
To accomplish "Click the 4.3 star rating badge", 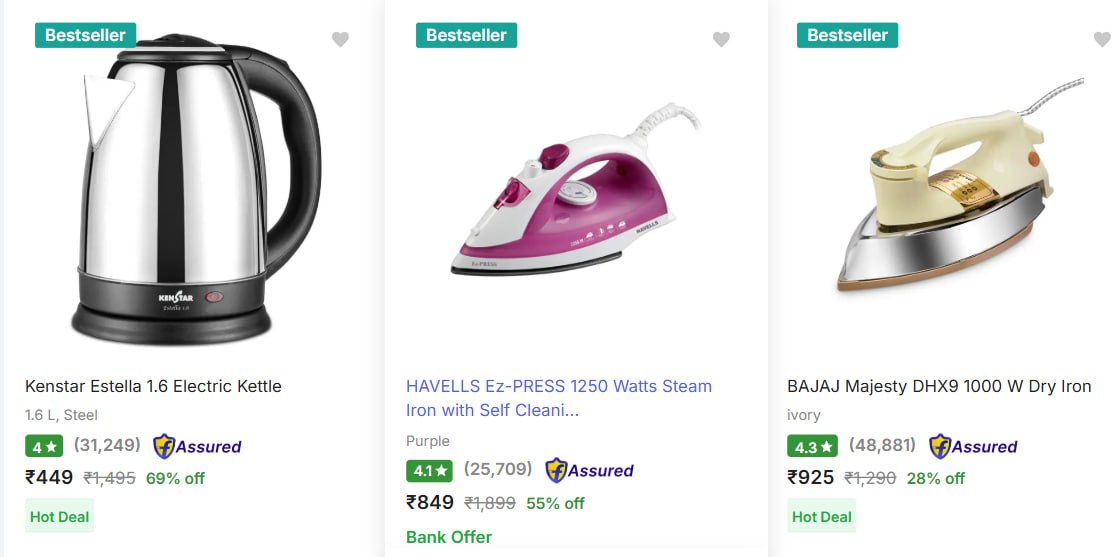I will click(x=812, y=447).
